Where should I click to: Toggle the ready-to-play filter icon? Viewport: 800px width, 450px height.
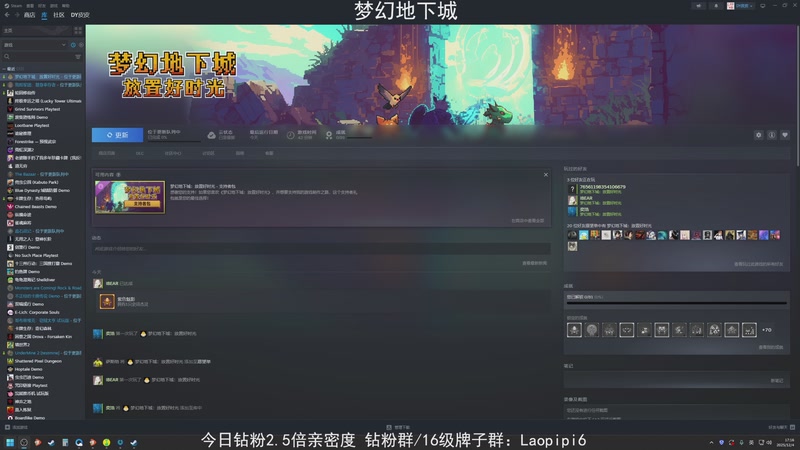pos(81,45)
